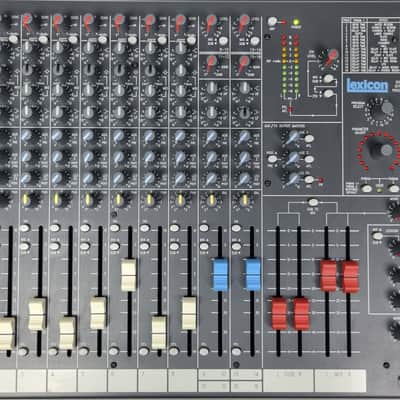Move the right red MIX master fader

pos(350,276)
